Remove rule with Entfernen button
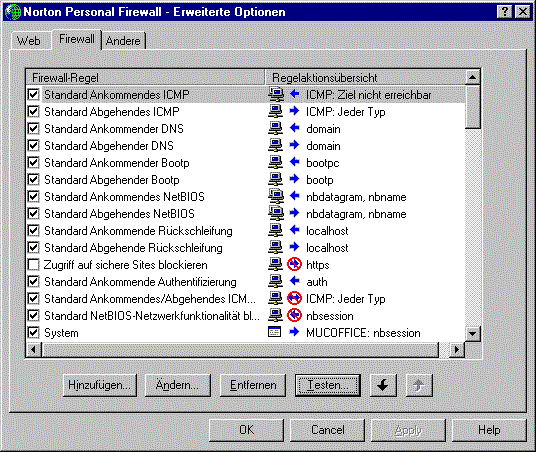Screen dimensions: 536x452 coord(253,385)
